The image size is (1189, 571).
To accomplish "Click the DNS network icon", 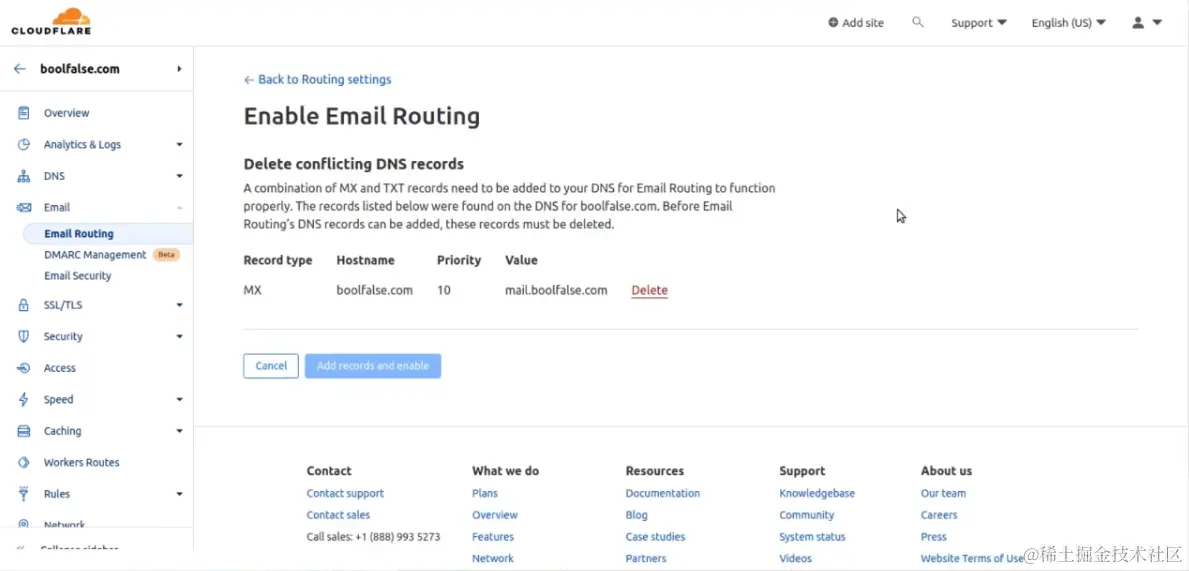I will click(24, 176).
